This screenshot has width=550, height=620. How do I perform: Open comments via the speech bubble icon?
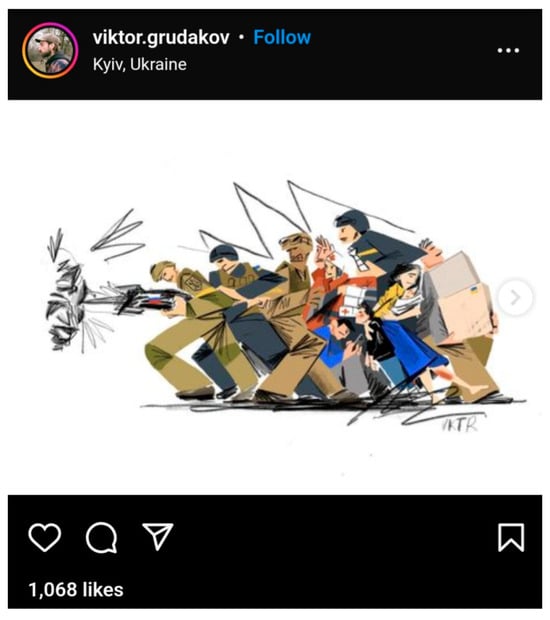(x=102, y=537)
